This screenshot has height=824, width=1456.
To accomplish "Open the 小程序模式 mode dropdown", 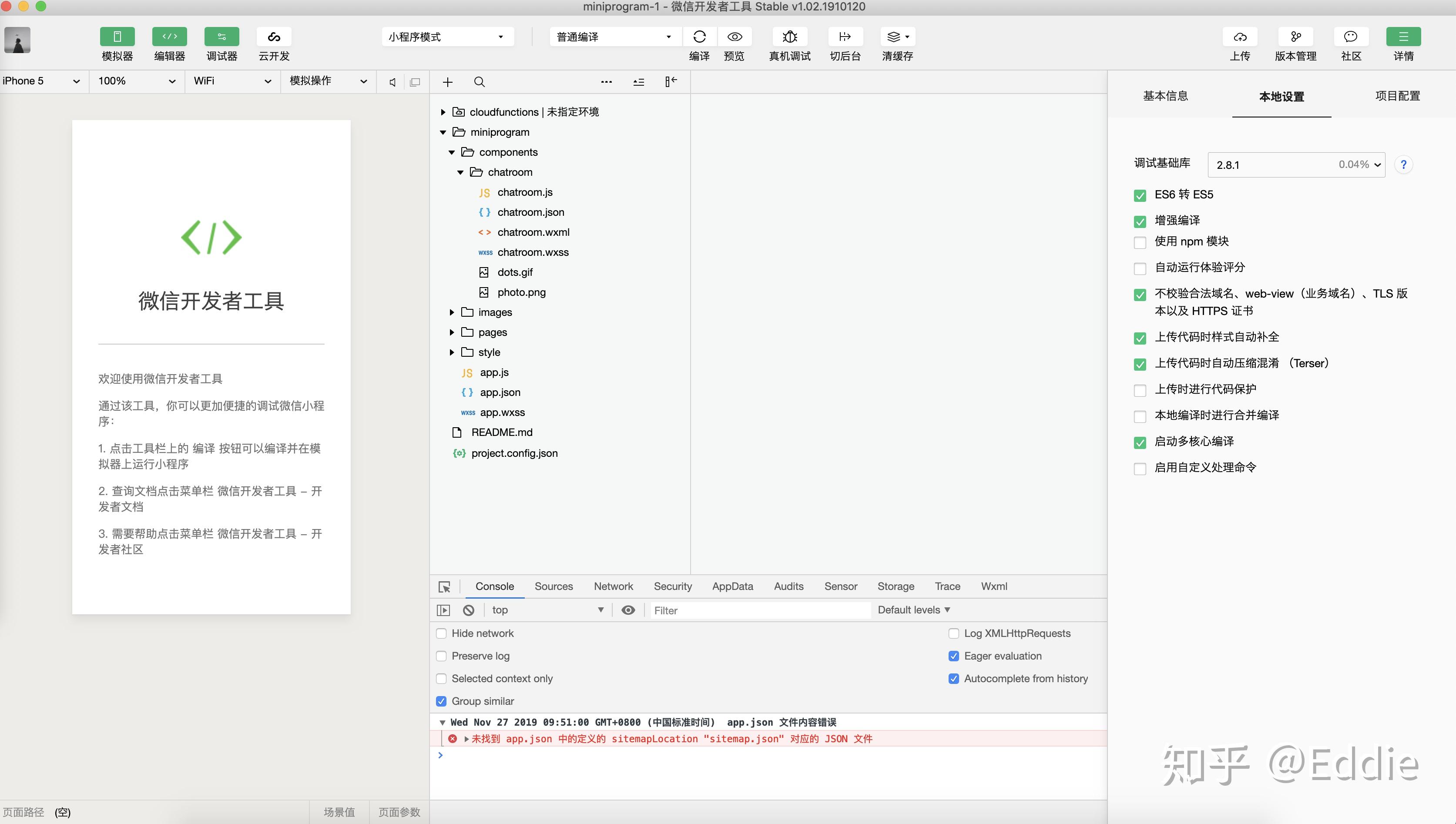I will 448,37.
